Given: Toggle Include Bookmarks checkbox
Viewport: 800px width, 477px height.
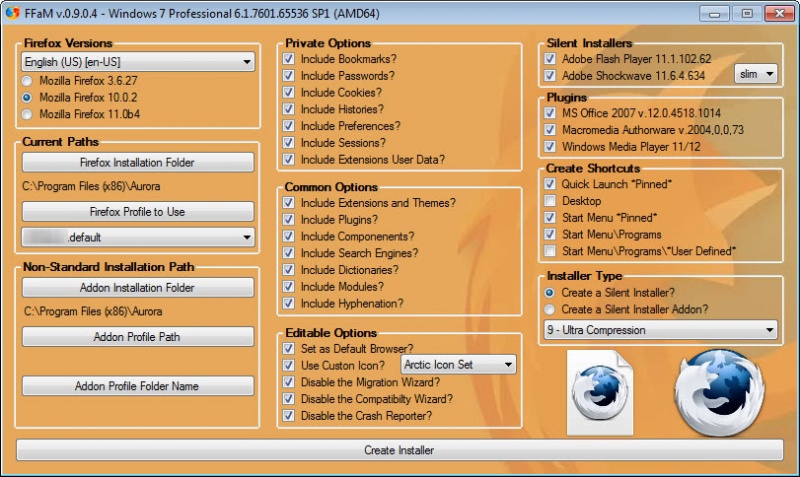Looking at the screenshot, I should coord(289,59).
